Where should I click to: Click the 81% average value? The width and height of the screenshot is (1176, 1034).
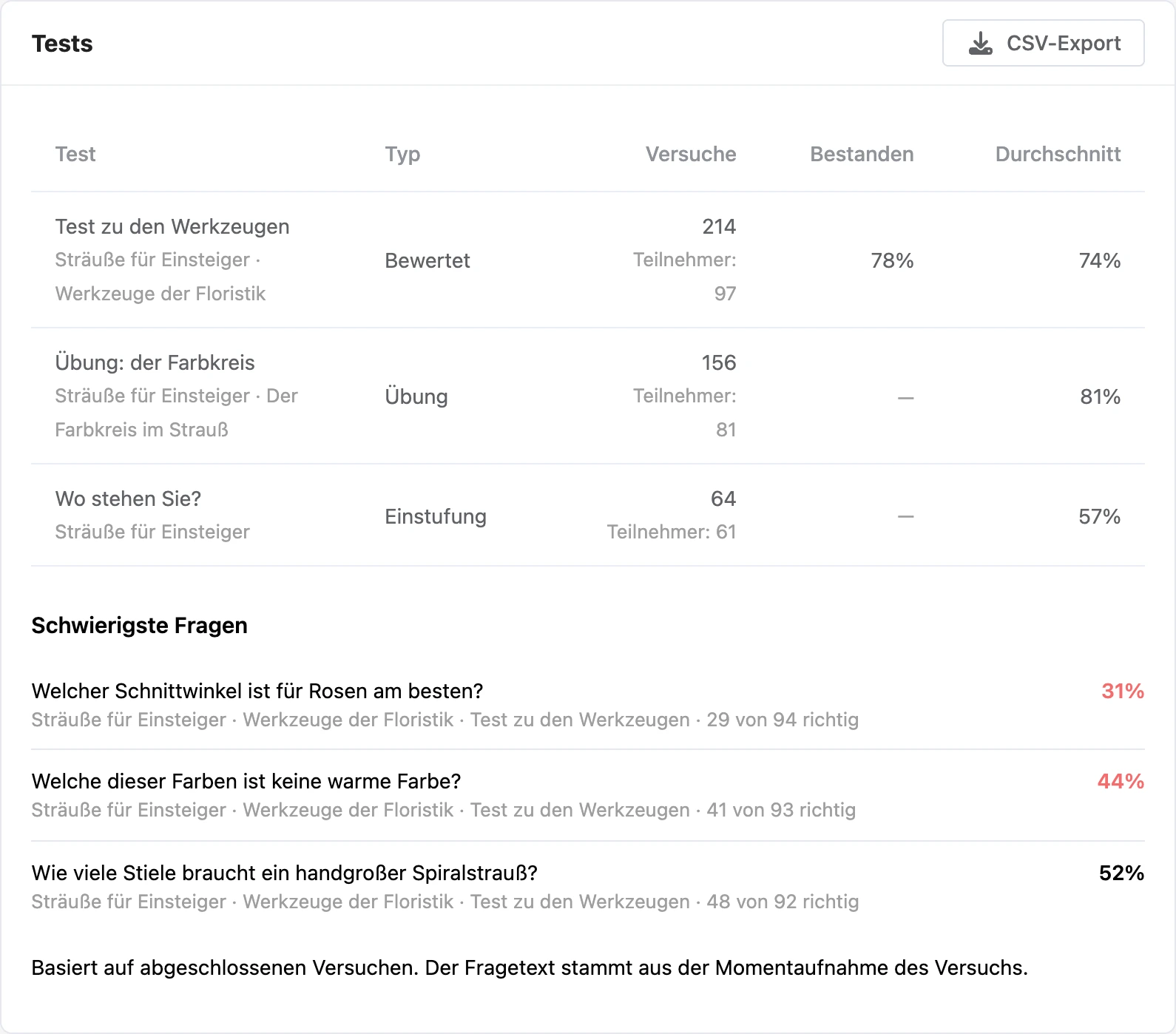tap(1101, 396)
